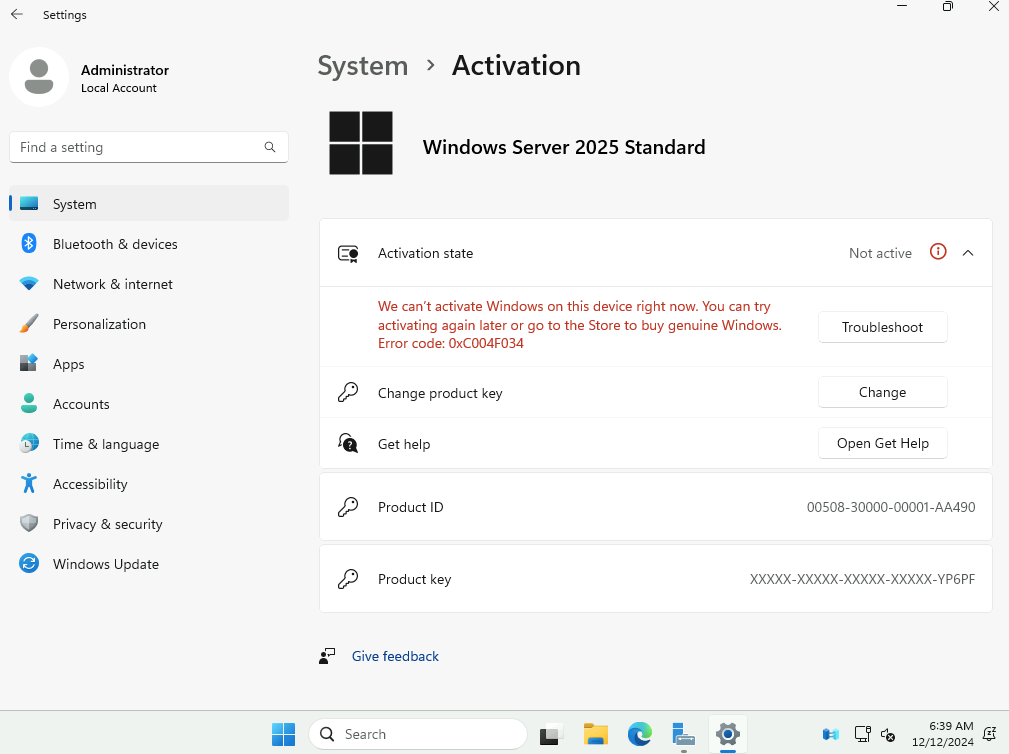
Task: Click the Network wifi icon in sidebar
Action: (x=29, y=284)
